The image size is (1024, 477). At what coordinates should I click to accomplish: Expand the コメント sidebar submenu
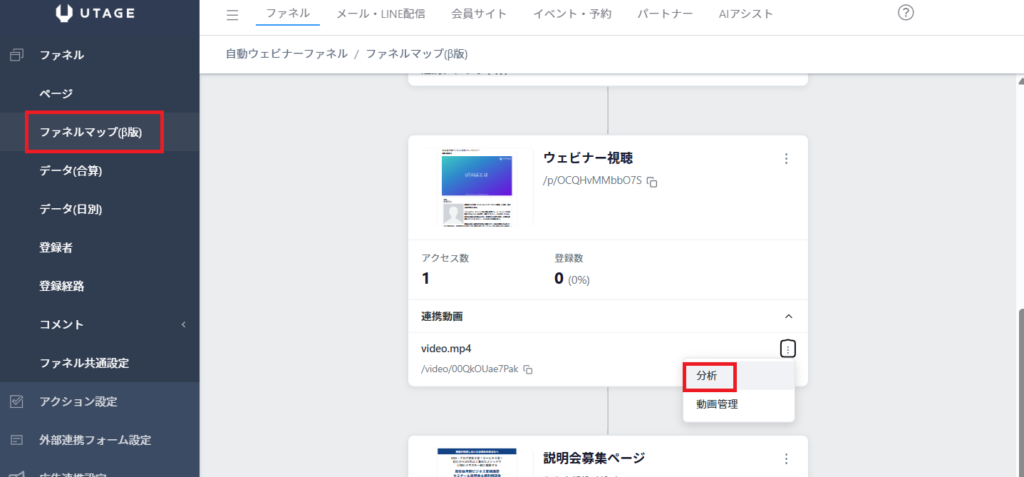tap(183, 325)
